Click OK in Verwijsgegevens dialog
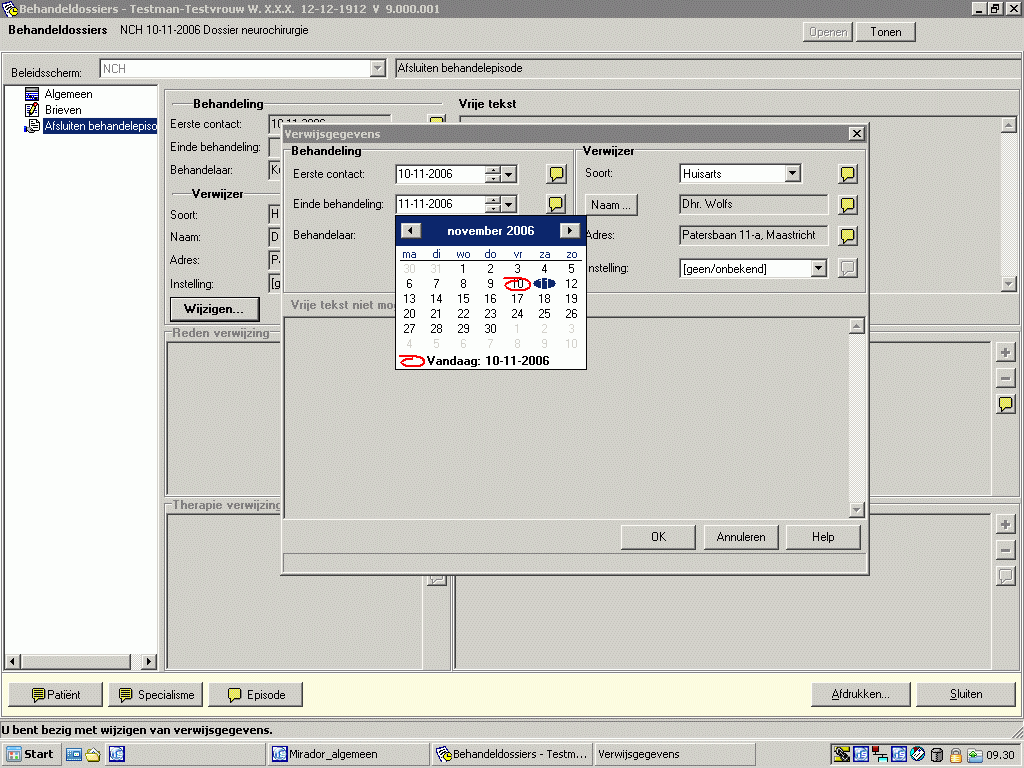Viewport: 1024px width, 768px height. click(x=658, y=537)
